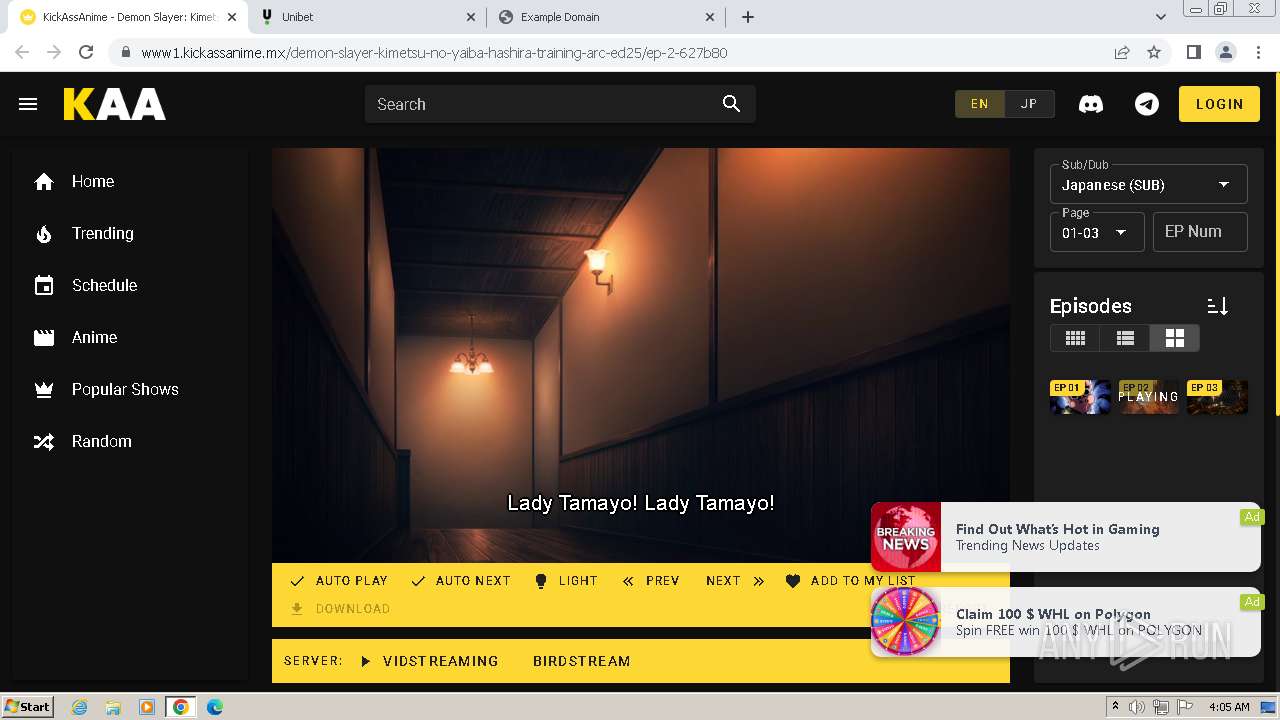The height and width of the screenshot is (720, 1280).
Task: Open the Claim 100 $ WHL ad
Action: [1066, 622]
